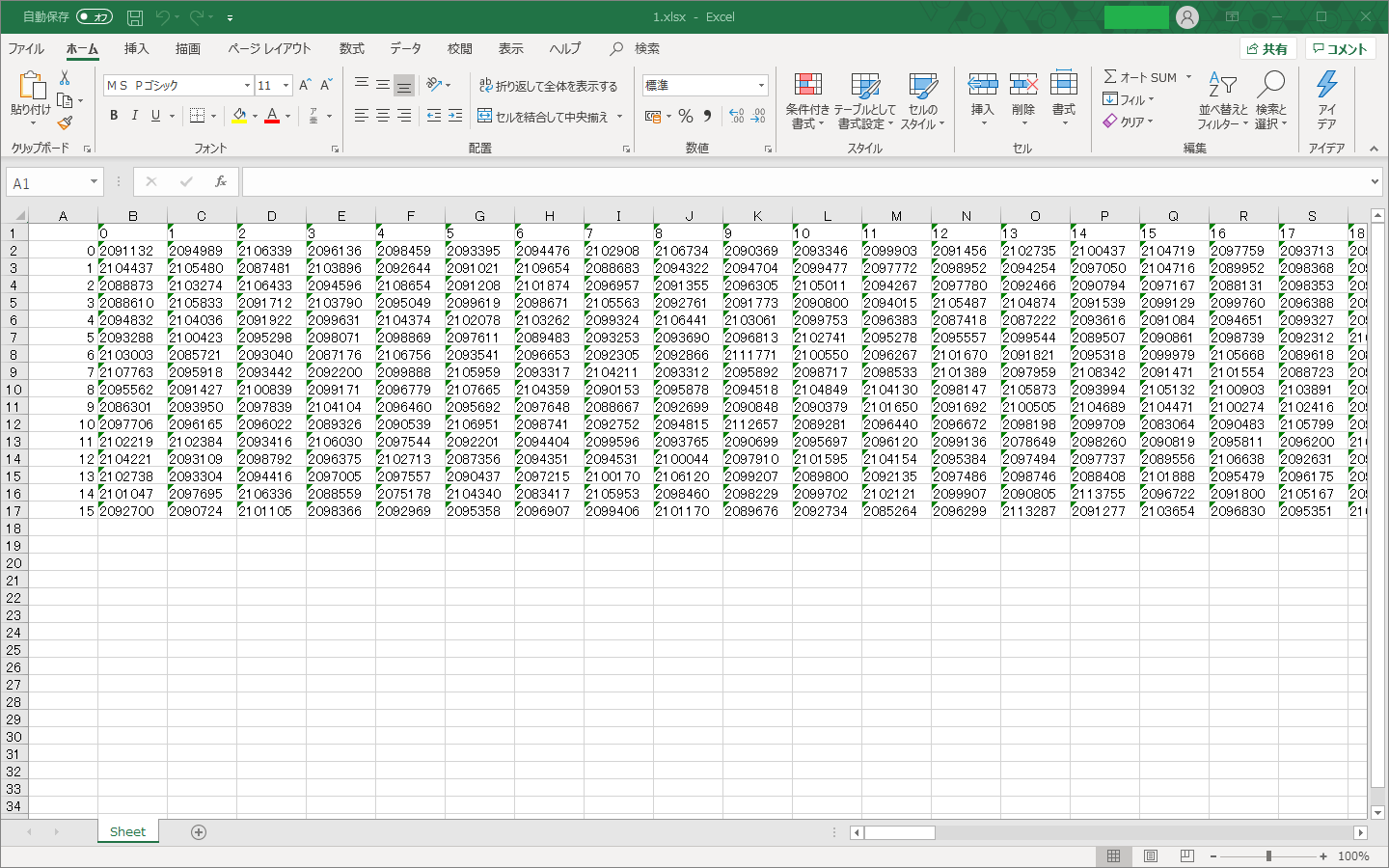Open 並べ替えとフィルター sort and filter
This screenshot has width=1389, height=868.
[x=1223, y=100]
